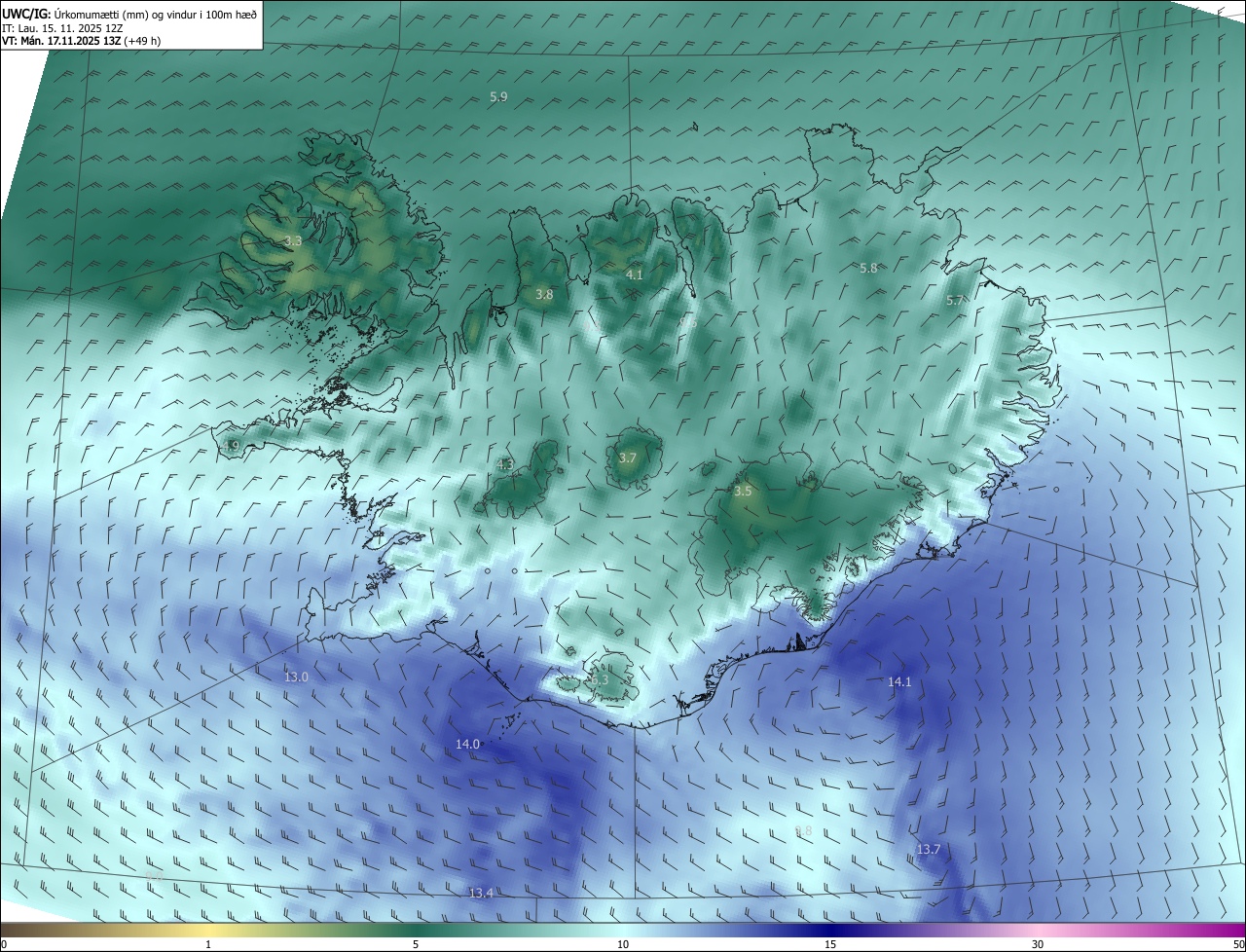Click the 4.3 value on the map
The width and height of the screenshot is (1246, 952).
coord(505,465)
